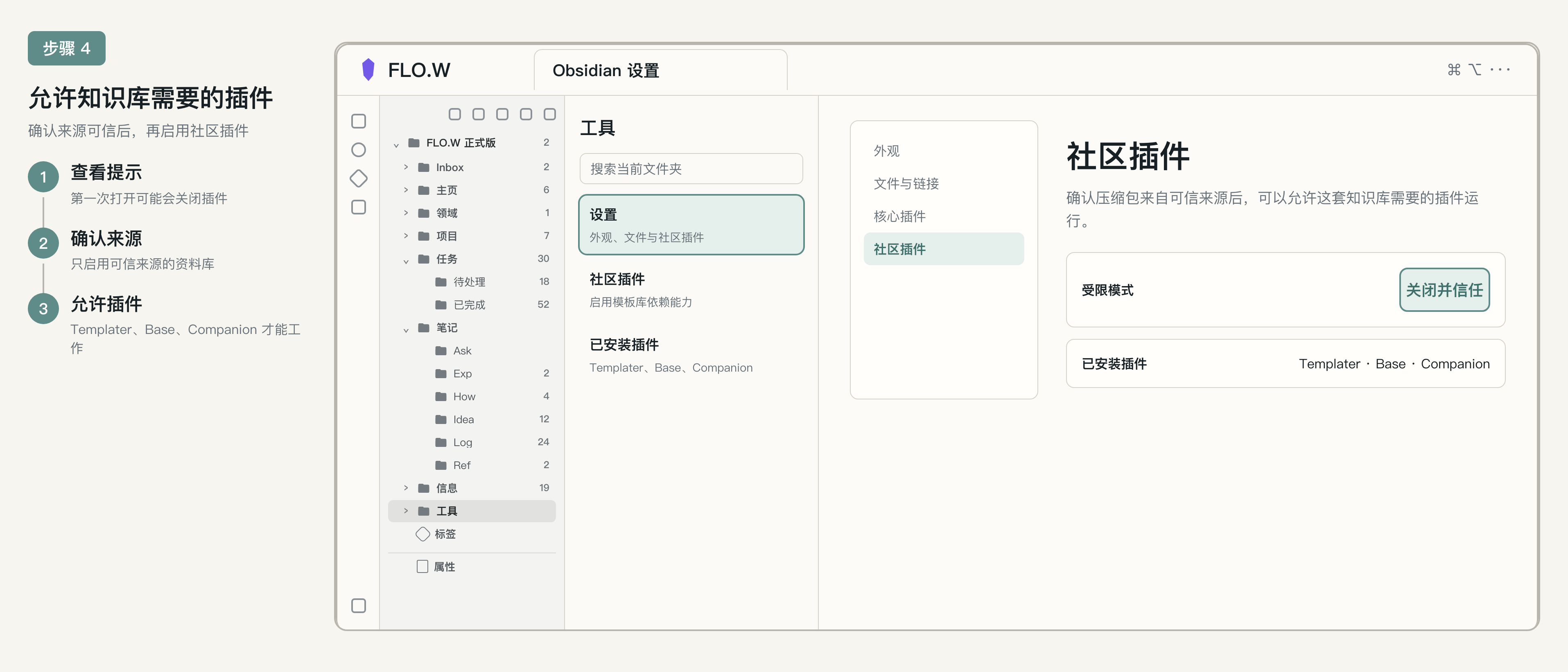Click the purple Obsidian logo icon
Image resolution: width=1568 pixels, height=672 pixels.
pos(368,70)
